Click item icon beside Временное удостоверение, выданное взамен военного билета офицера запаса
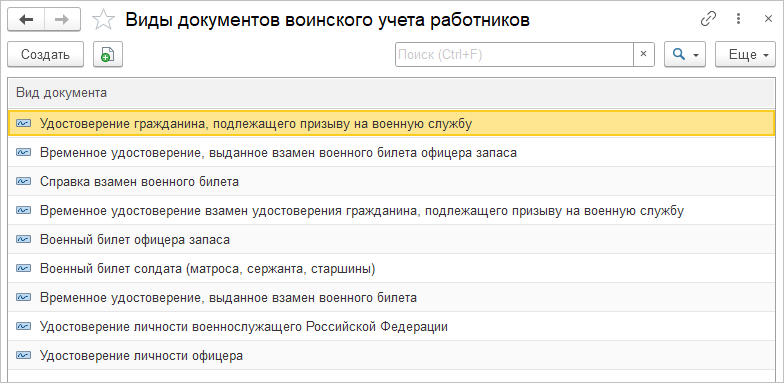Viewport: 784px width, 383px height. [23, 152]
